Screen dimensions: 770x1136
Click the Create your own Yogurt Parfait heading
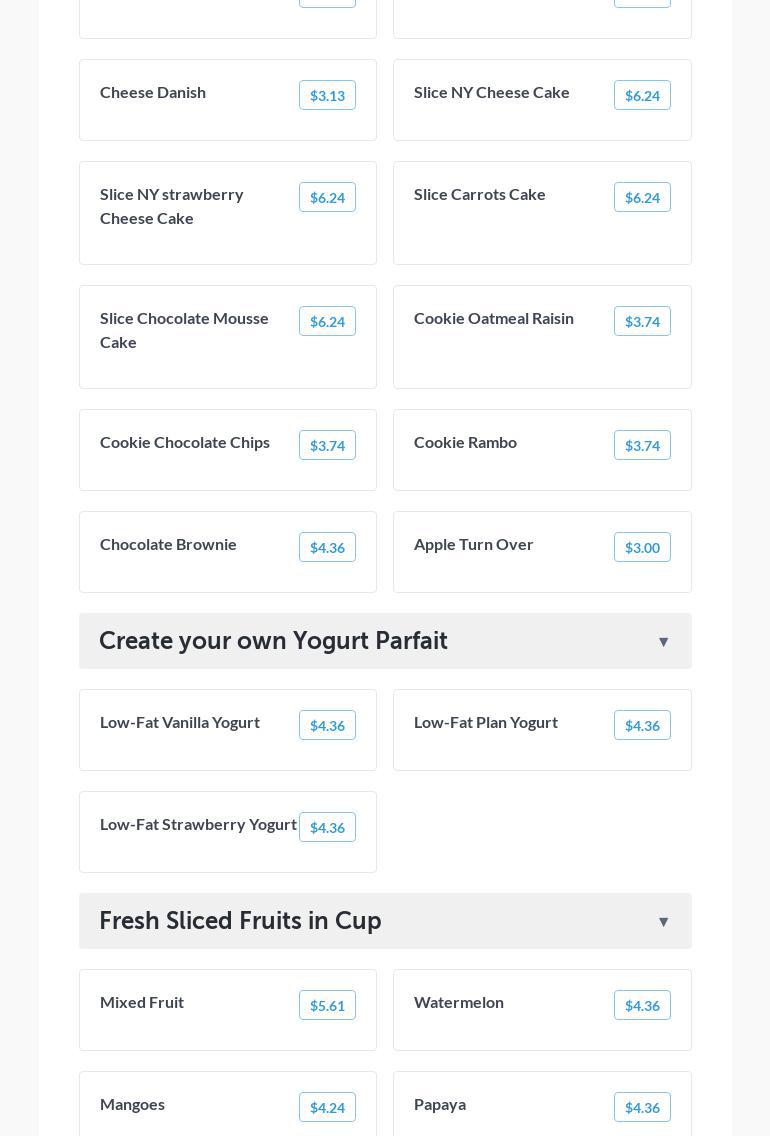click(273, 641)
